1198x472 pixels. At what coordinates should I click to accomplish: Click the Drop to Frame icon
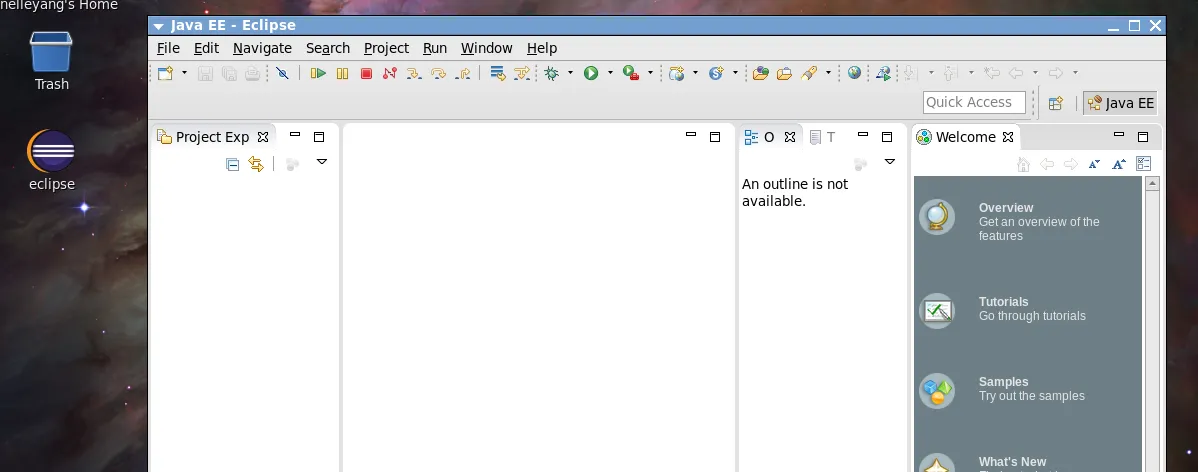point(497,73)
